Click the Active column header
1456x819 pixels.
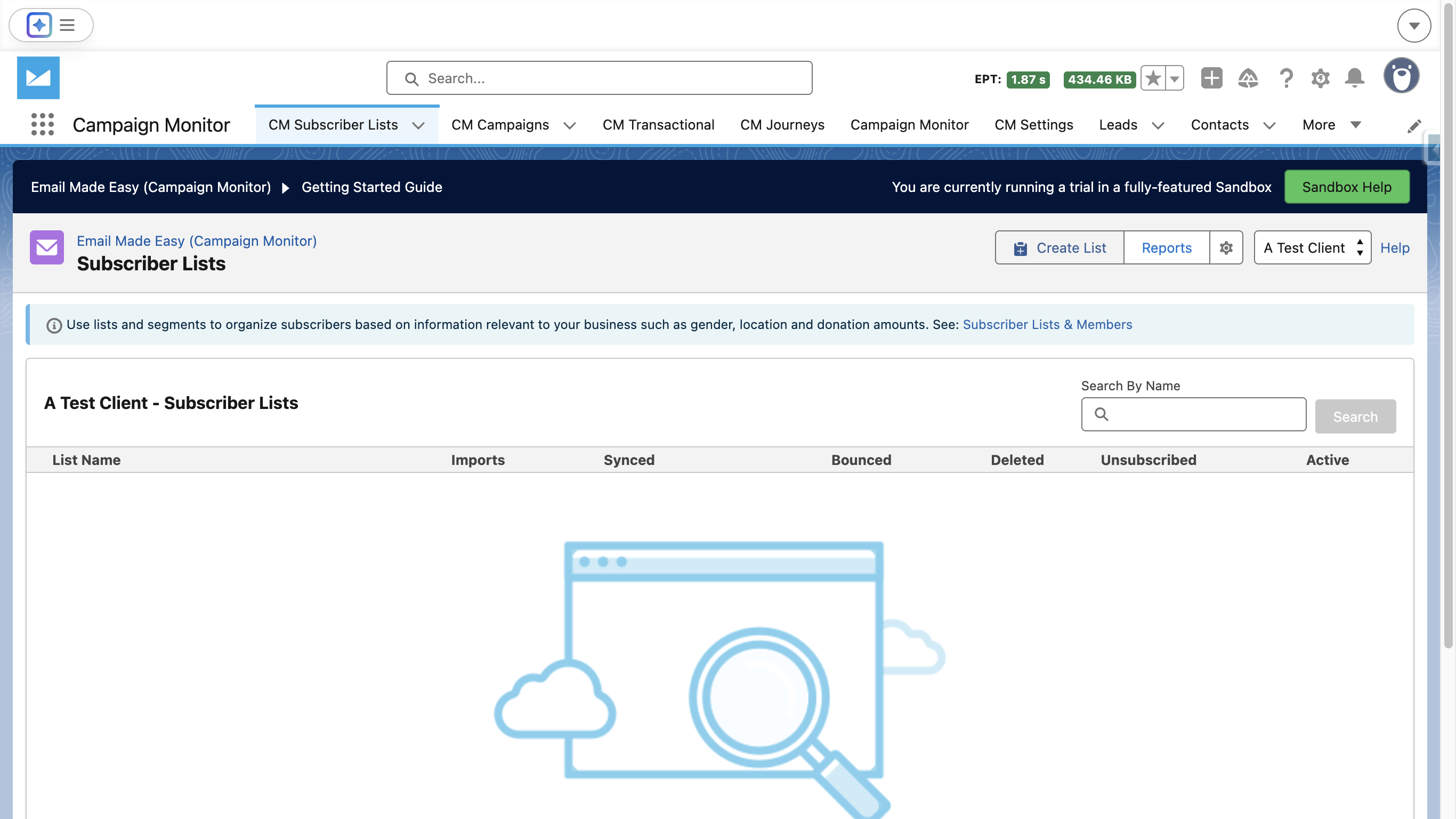tap(1327, 460)
